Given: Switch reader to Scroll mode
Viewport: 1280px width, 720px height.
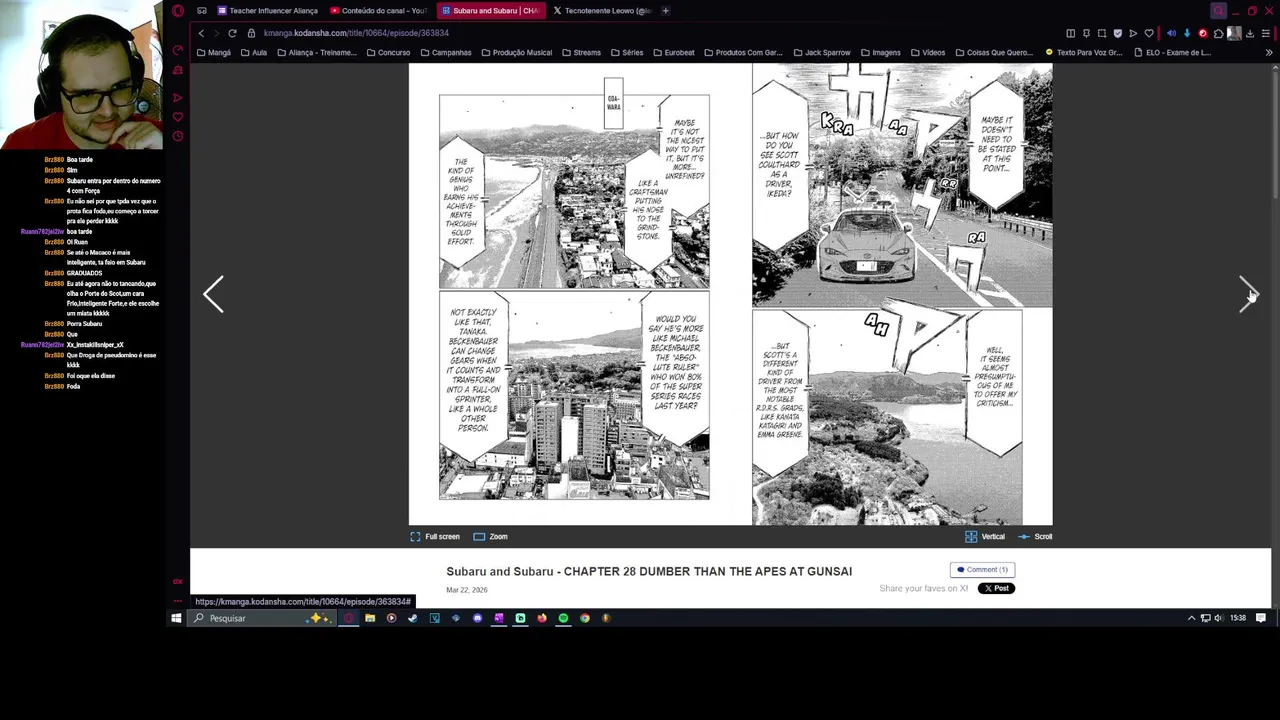Looking at the screenshot, I should pos(1035,537).
